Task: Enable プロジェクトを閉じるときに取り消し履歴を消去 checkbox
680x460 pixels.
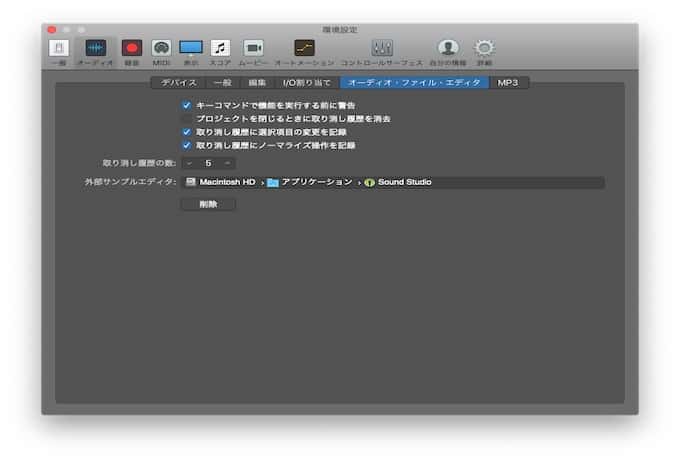Action: [187, 118]
